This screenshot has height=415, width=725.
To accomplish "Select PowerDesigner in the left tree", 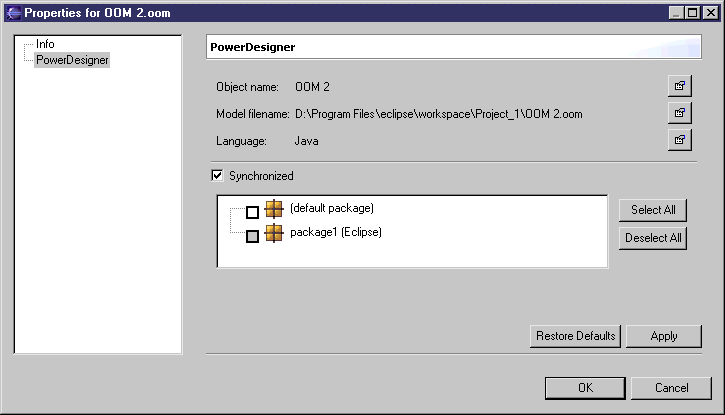I will (x=72, y=60).
